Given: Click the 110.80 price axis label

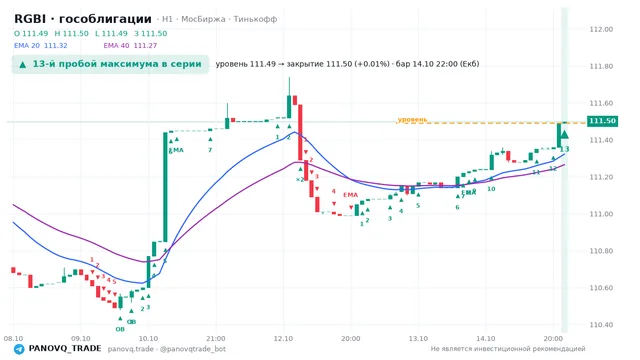Looking at the screenshot, I should coord(601,251).
